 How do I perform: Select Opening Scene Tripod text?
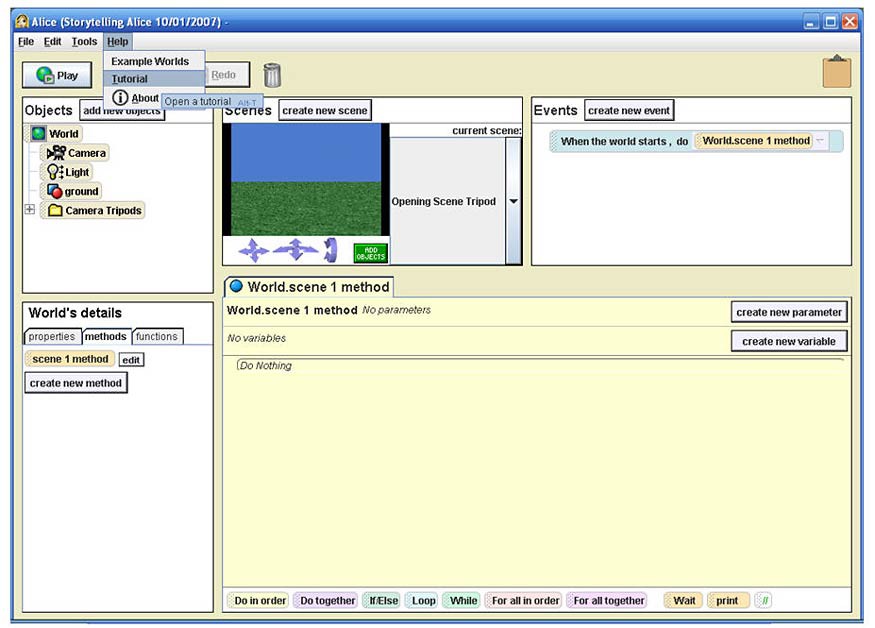[443, 202]
